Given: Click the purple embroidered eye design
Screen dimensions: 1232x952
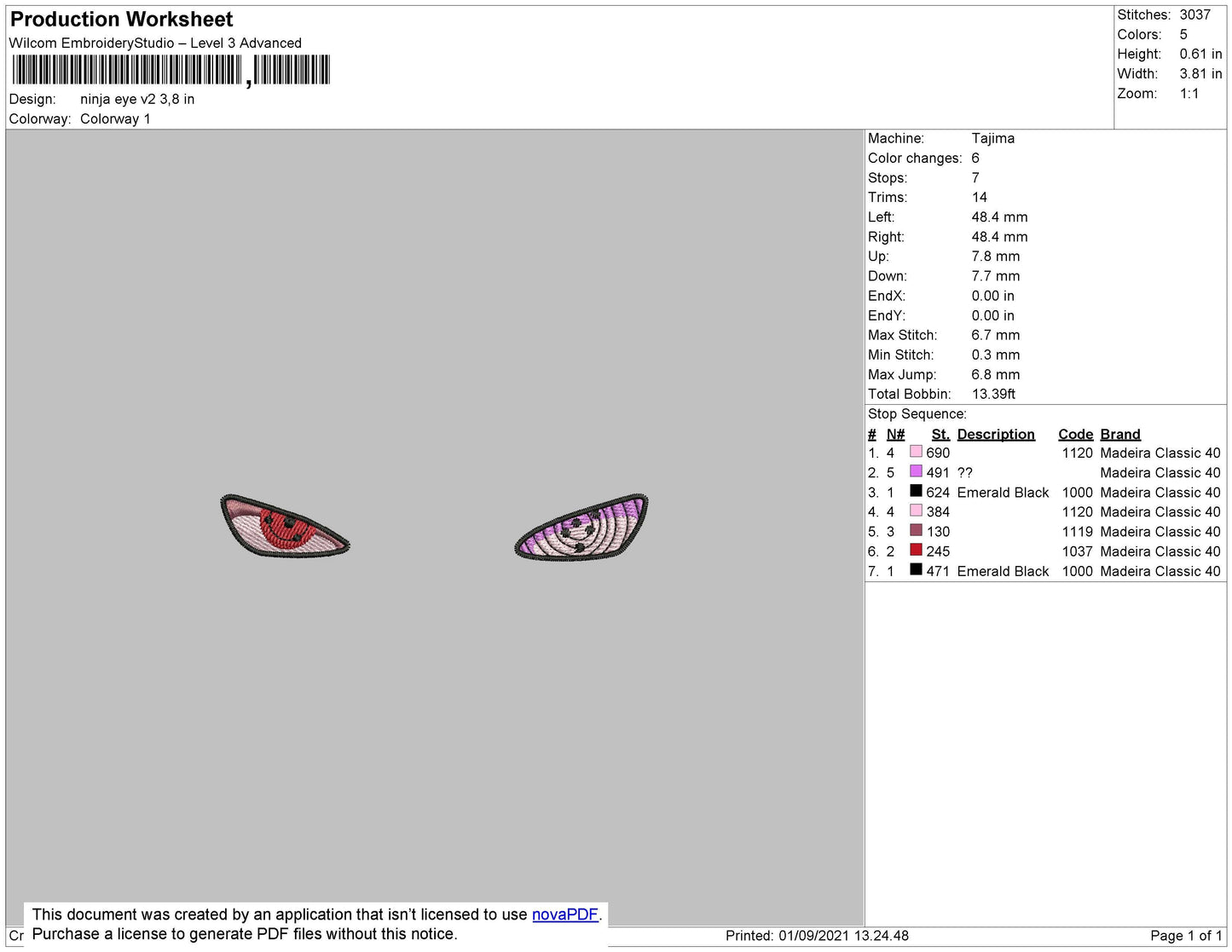Looking at the screenshot, I should (581, 527).
